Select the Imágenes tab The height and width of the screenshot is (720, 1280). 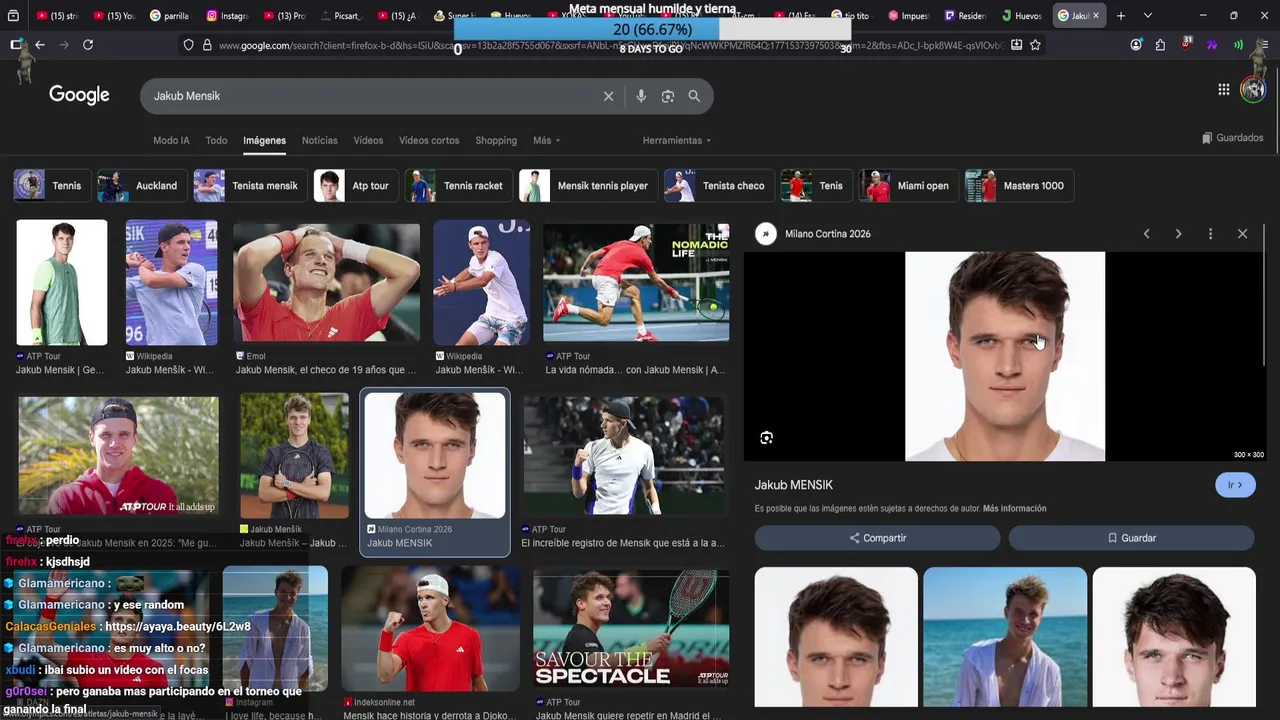click(264, 141)
